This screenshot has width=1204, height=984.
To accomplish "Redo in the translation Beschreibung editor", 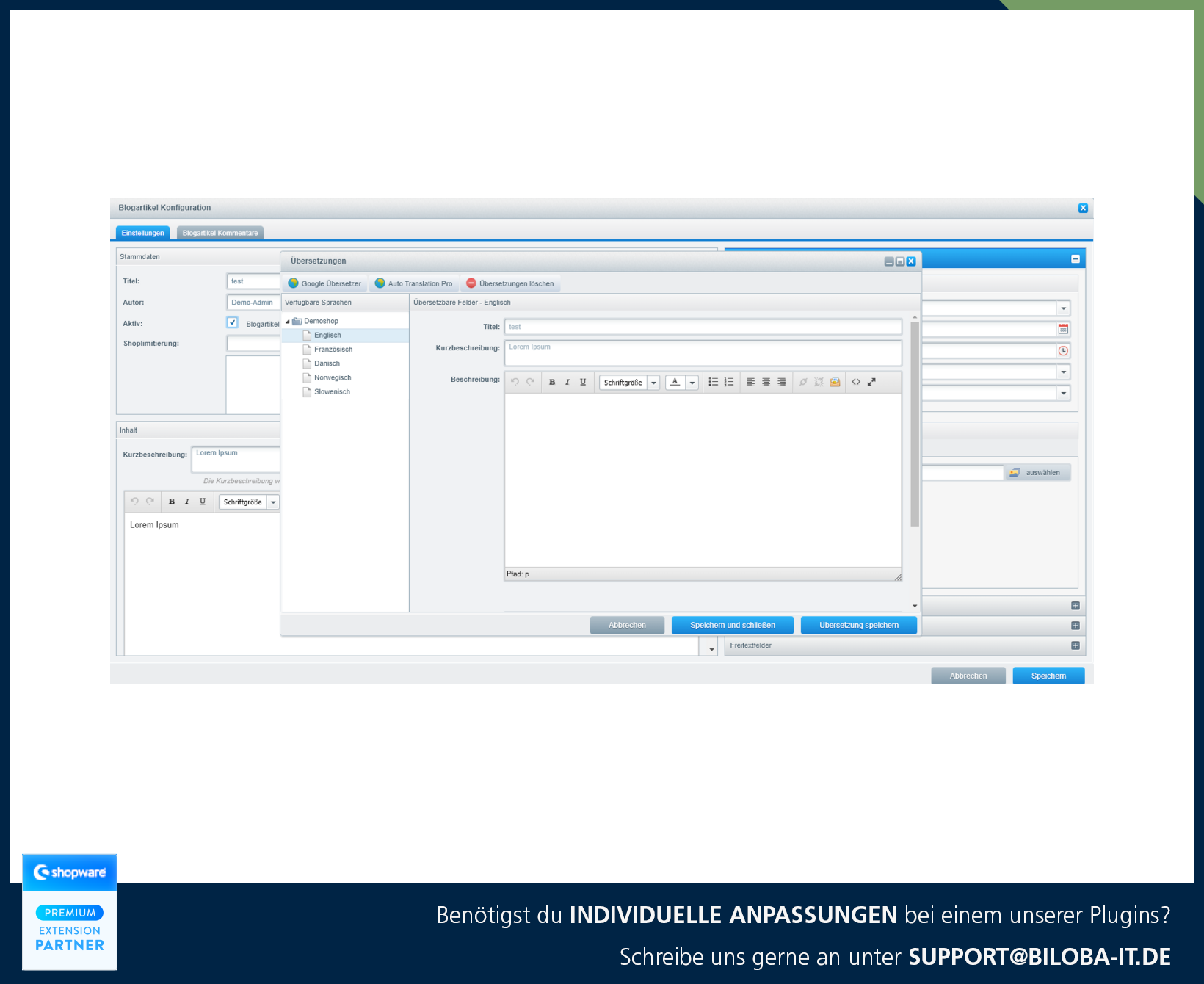I will 530,382.
